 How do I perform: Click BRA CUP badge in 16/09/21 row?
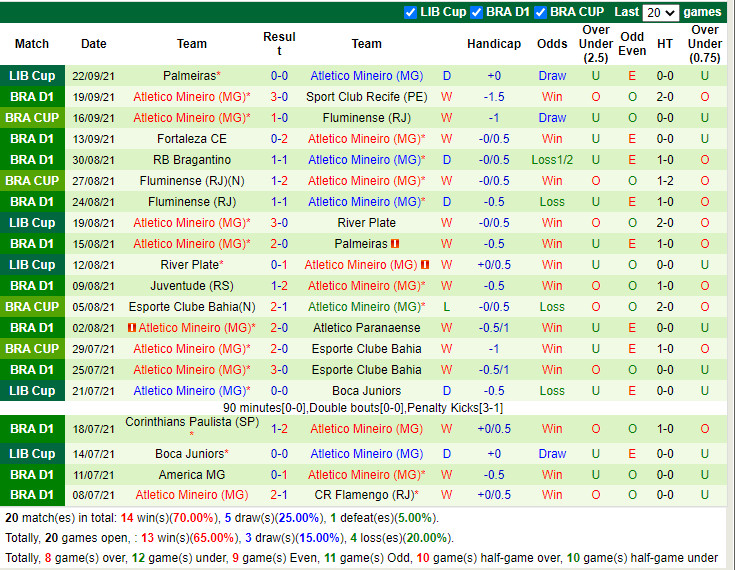[x=32, y=118]
